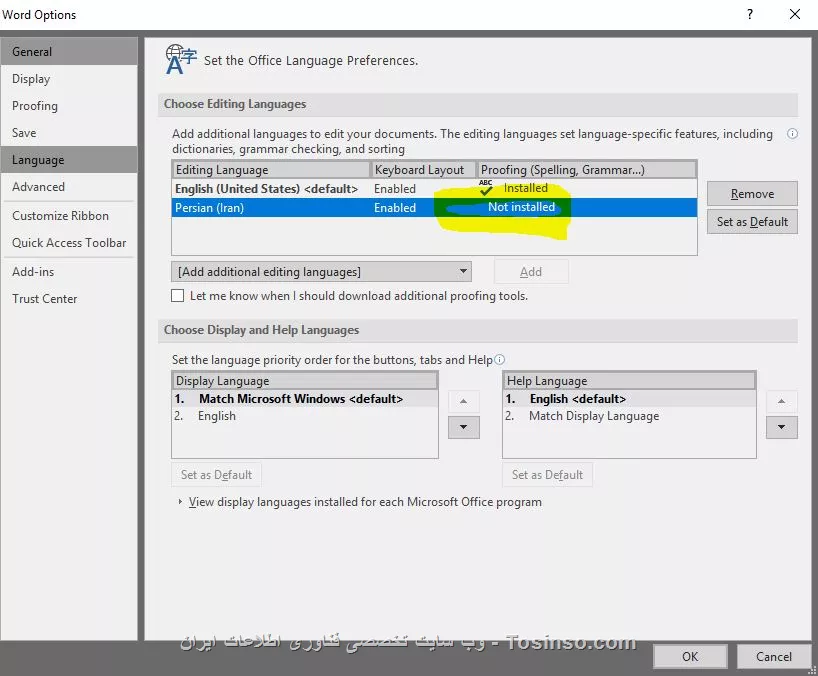Open the Add additional editing languages dropdown
The width and height of the screenshot is (818, 676).
click(321, 272)
